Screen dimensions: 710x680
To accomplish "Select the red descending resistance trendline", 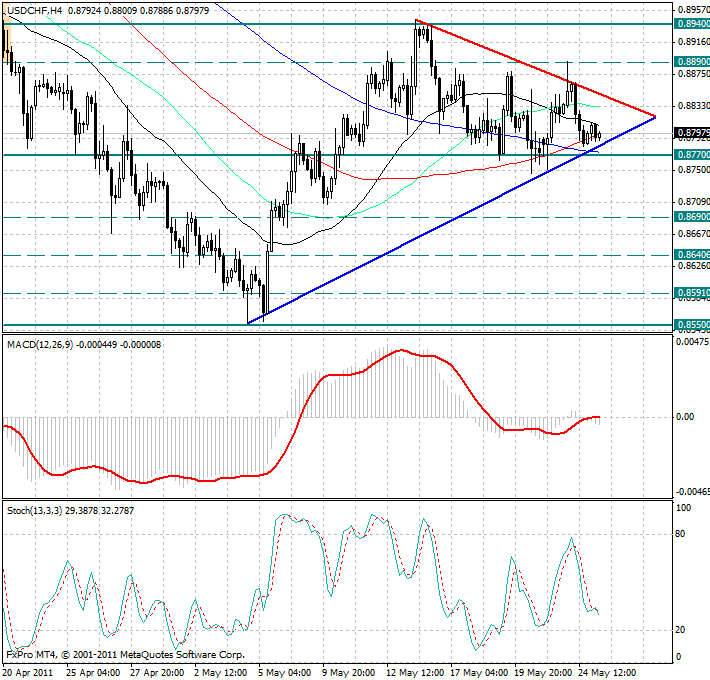I will [540, 70].
